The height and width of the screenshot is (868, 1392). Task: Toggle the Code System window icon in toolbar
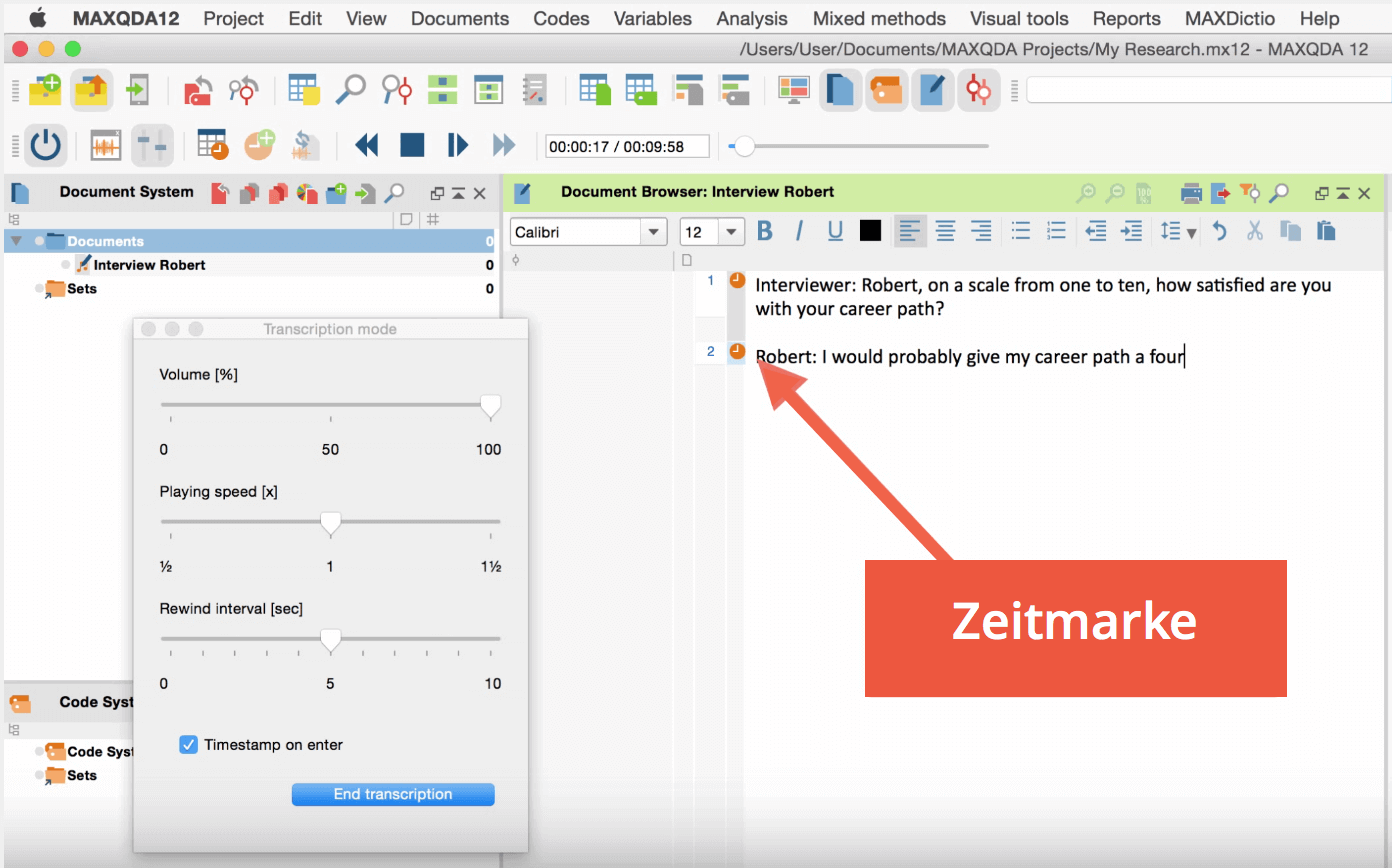(x=887, y=90)
